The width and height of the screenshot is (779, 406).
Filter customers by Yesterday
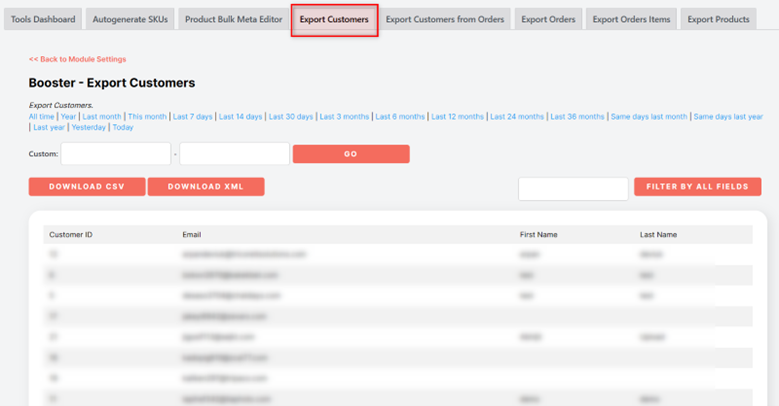point(88,127)
